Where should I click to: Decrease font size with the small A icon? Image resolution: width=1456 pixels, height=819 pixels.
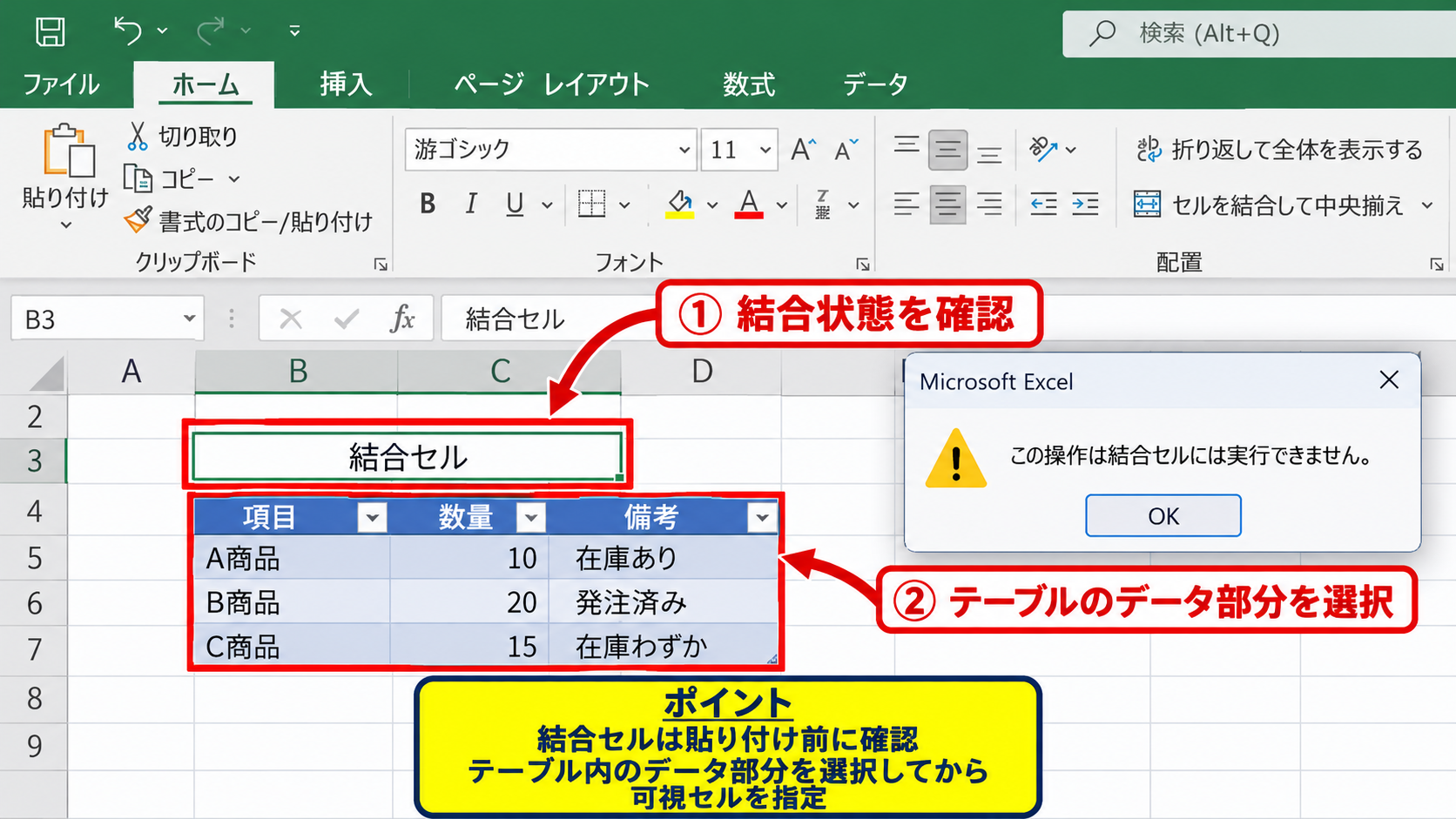(846, 150)
